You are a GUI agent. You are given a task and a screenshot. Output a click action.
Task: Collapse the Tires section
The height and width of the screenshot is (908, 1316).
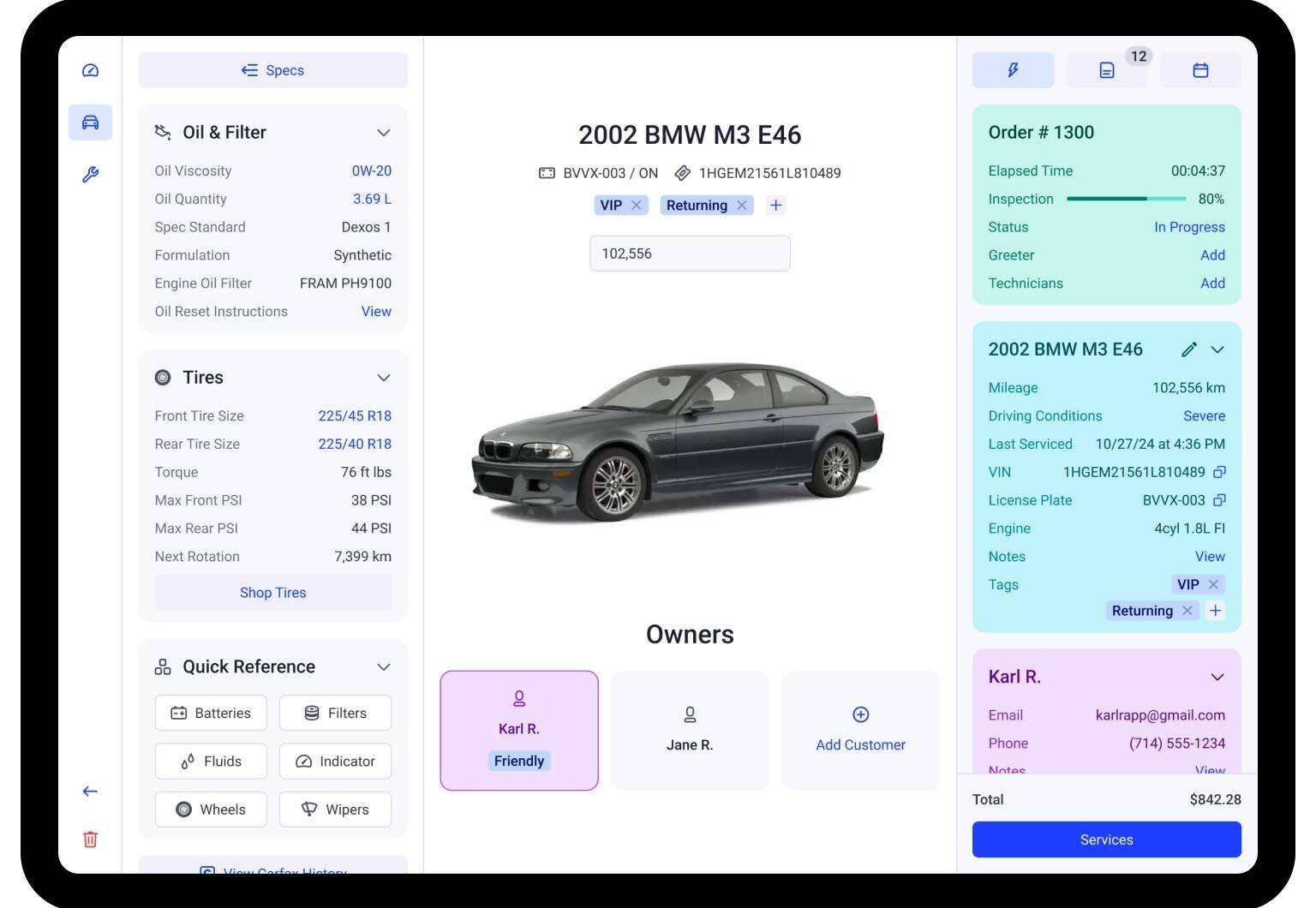point(384,377)
